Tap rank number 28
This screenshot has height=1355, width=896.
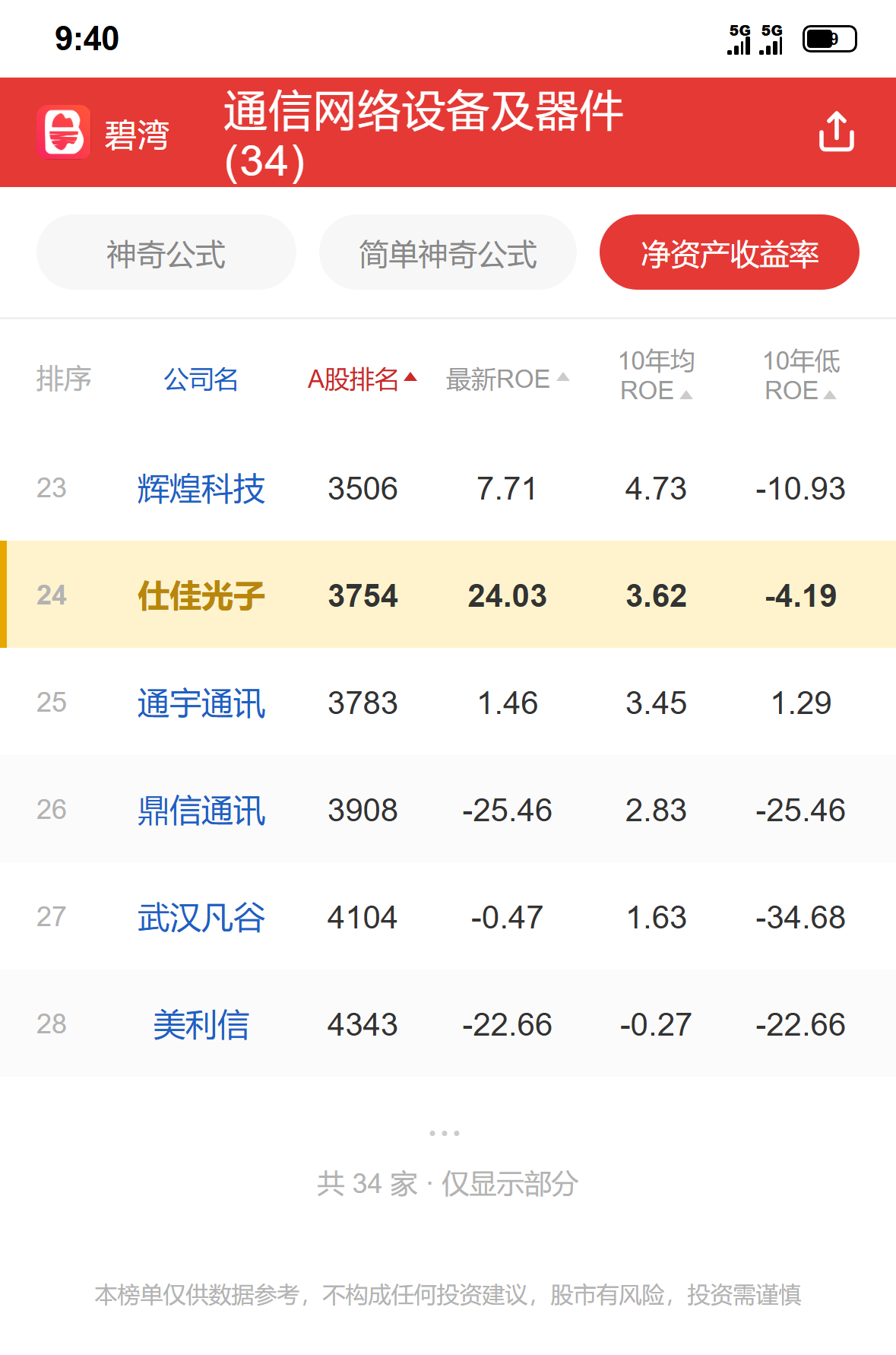tap(52, 1023)
